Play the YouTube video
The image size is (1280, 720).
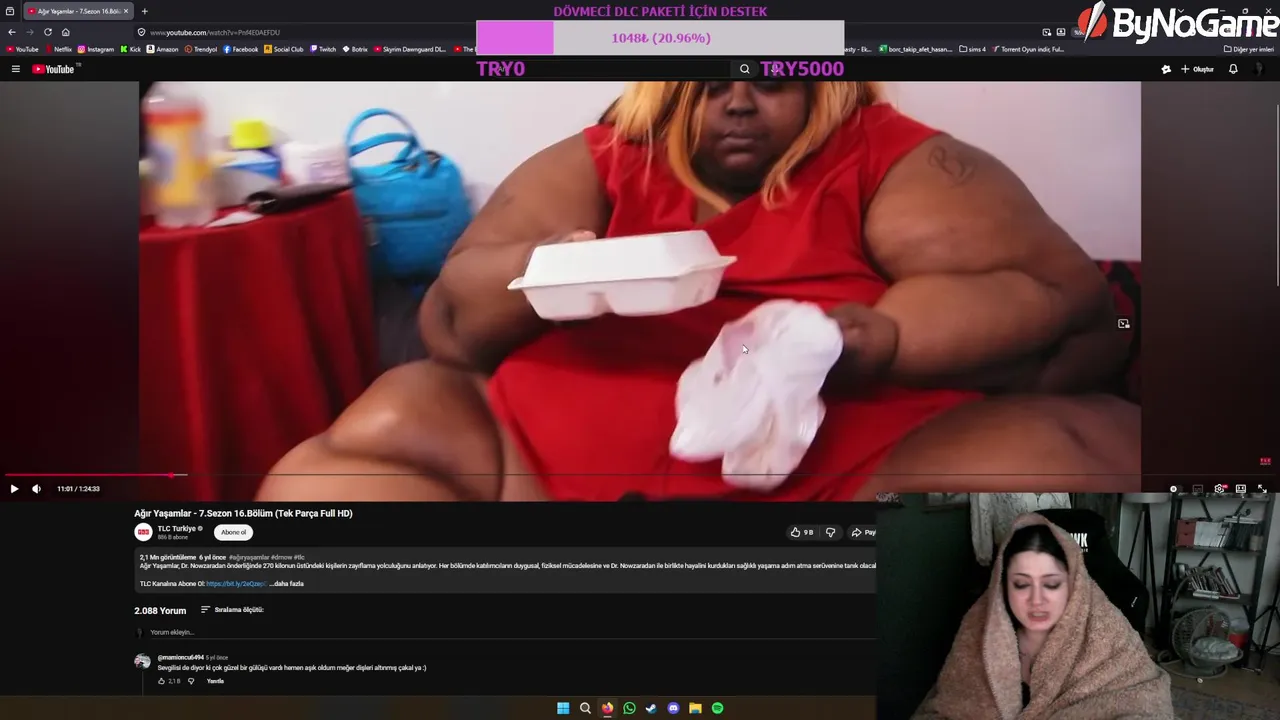pyautogui.click(x=14, y=489)
